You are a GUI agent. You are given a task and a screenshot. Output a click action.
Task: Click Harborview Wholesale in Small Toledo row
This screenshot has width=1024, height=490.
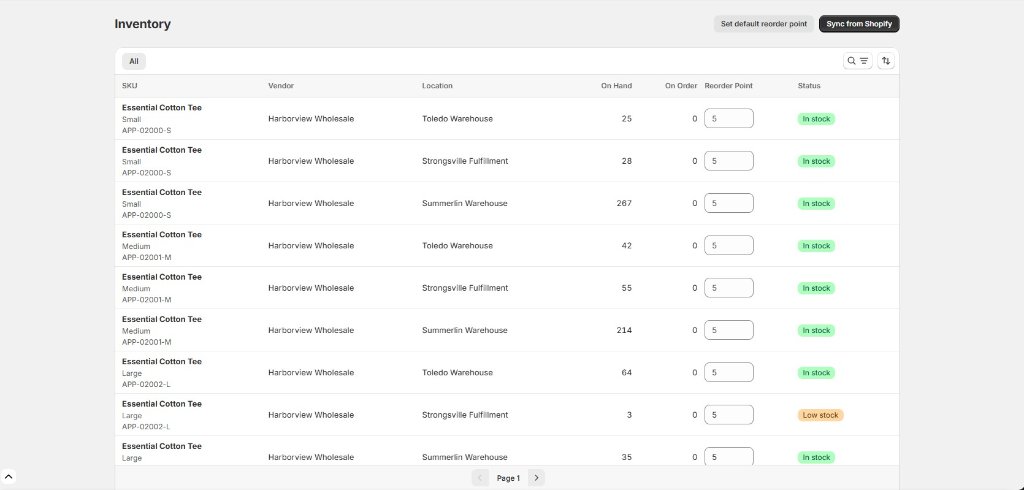coord(311,119)
